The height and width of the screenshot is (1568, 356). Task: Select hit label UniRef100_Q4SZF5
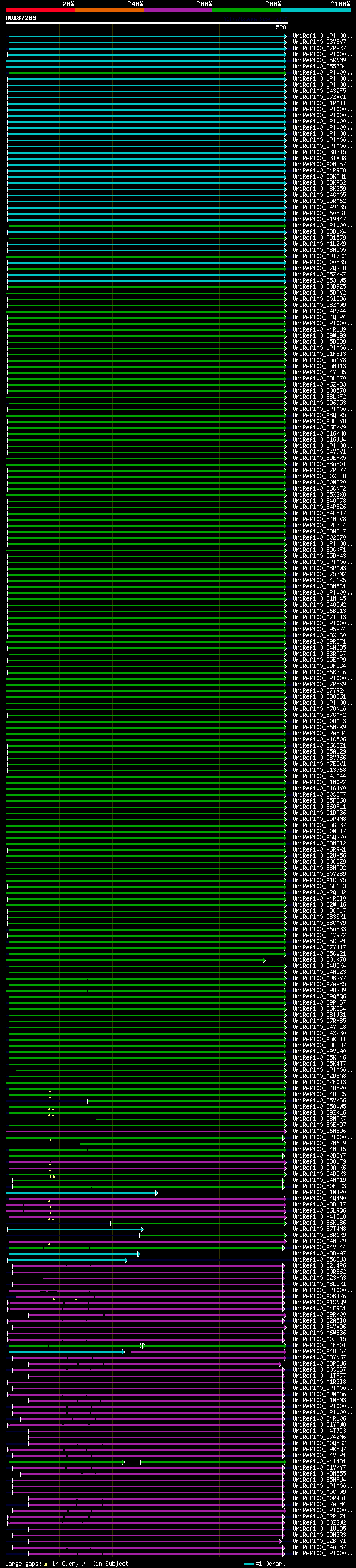click(x=319, y=91)
